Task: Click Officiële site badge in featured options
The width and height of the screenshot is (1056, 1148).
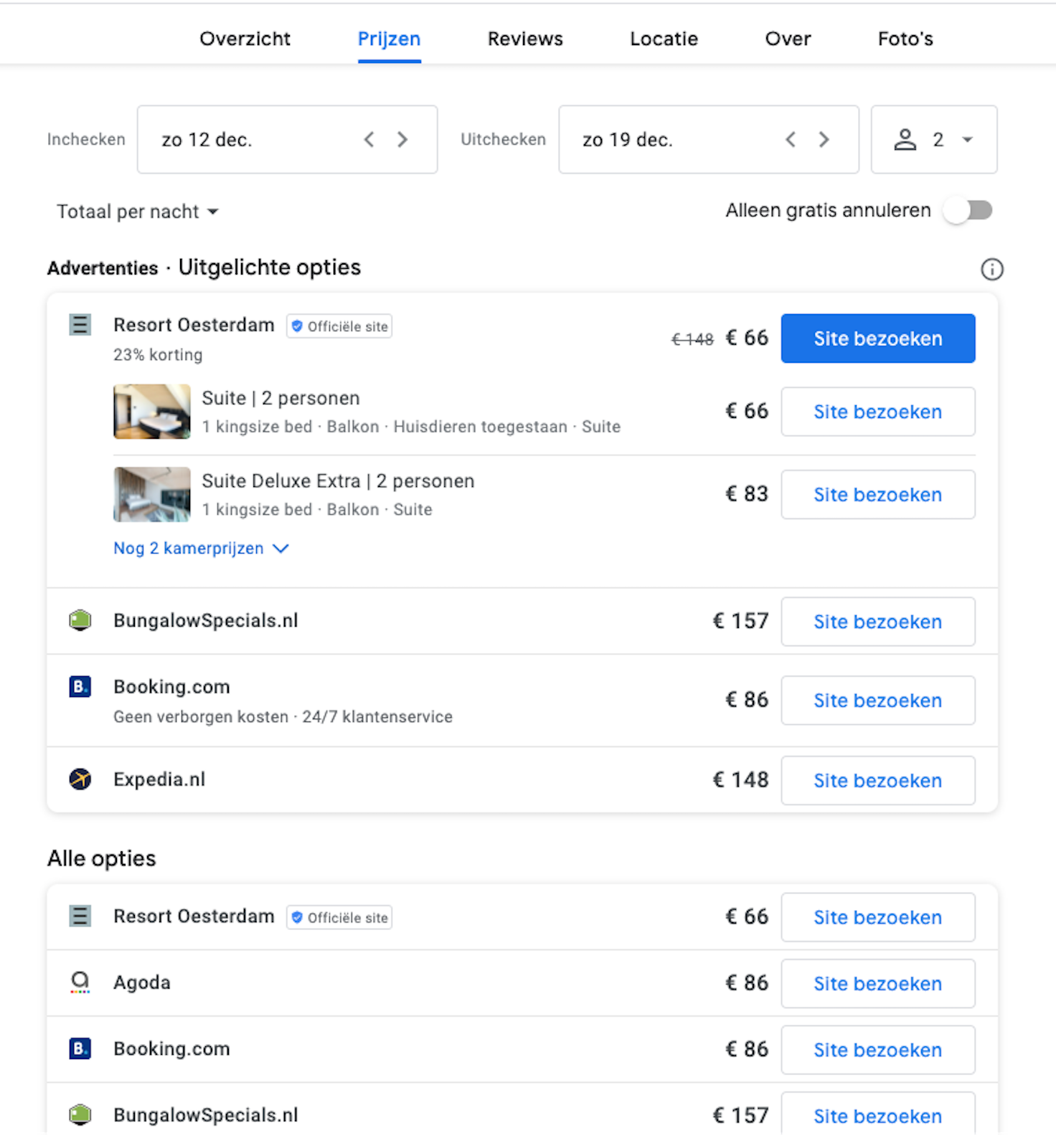Action: 339,326
